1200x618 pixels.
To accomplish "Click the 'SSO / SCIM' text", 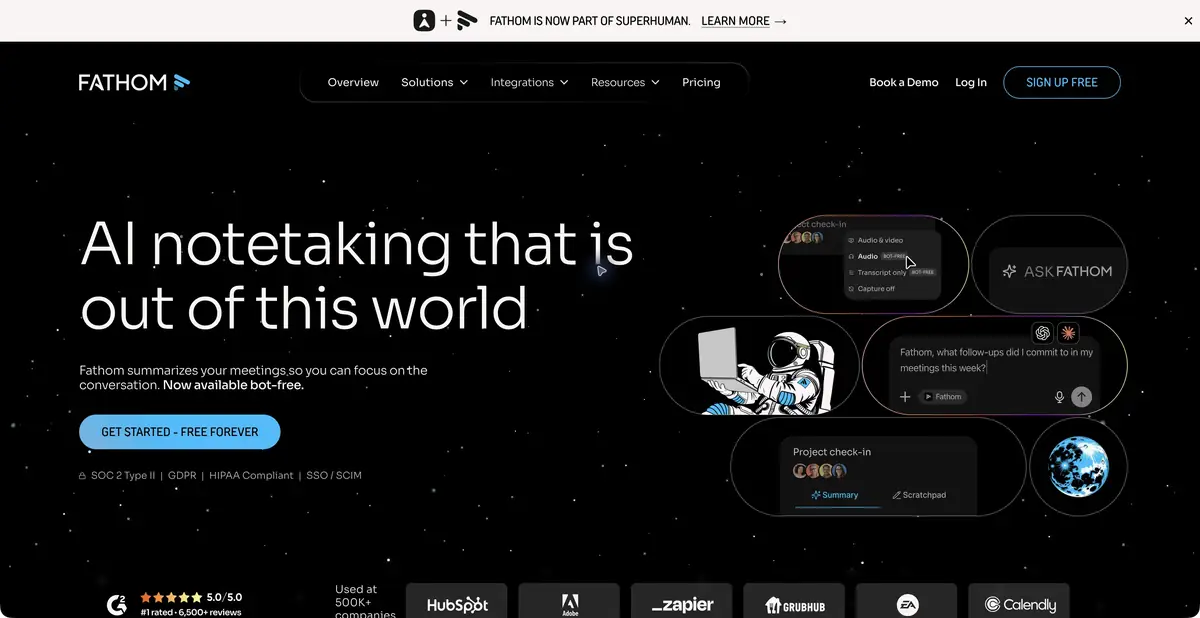I will [x=335, y=476].
